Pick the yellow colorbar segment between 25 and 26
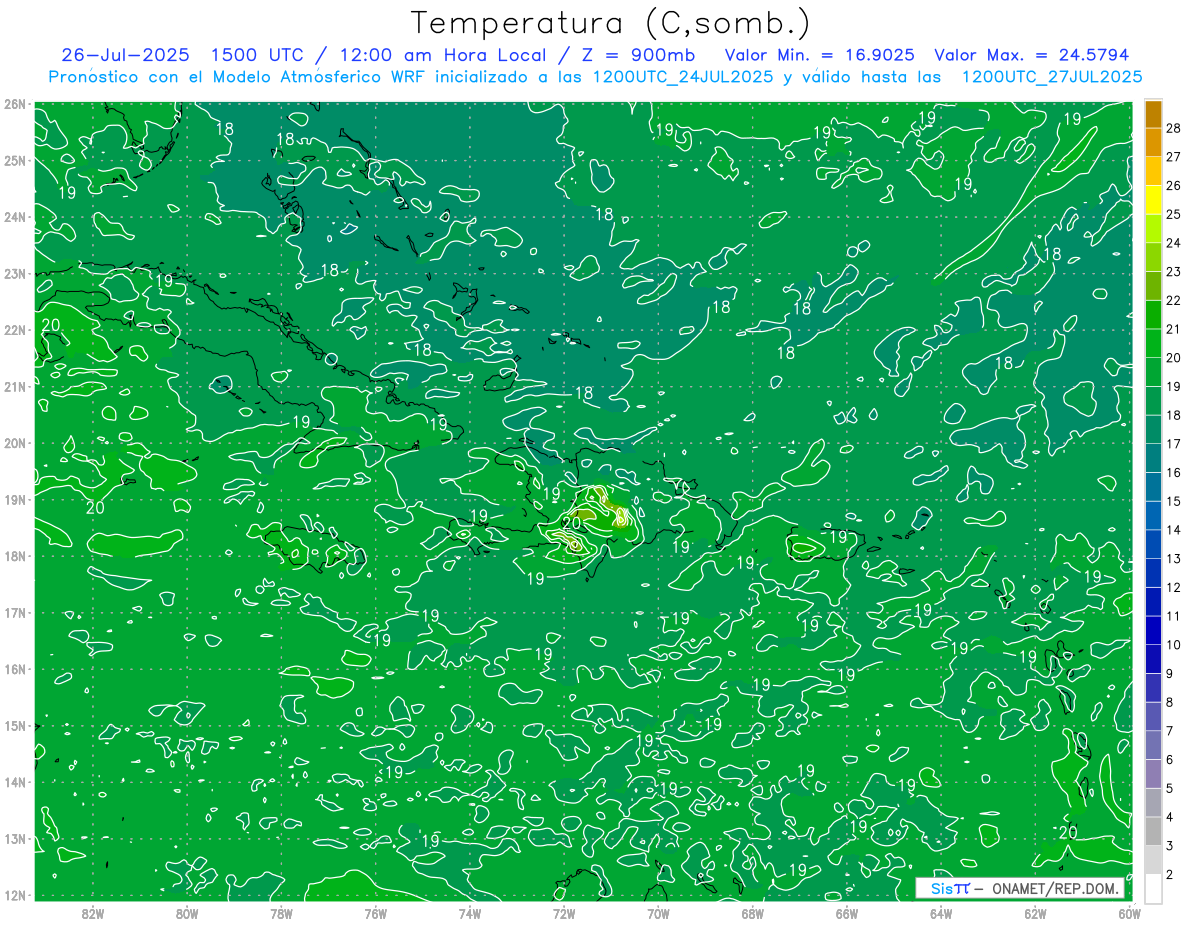This screenshot has height=927, width=1200. 1153,199
